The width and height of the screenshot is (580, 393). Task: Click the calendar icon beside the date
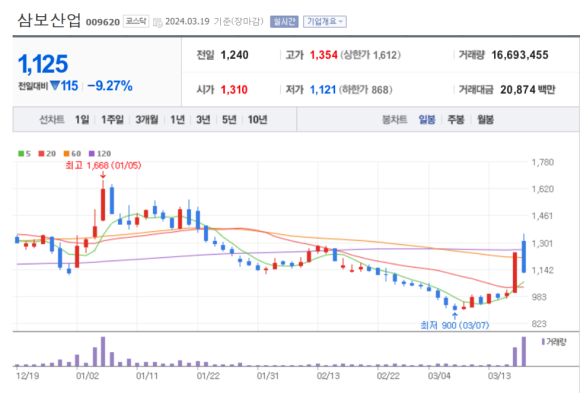click(x=158, y=23)
